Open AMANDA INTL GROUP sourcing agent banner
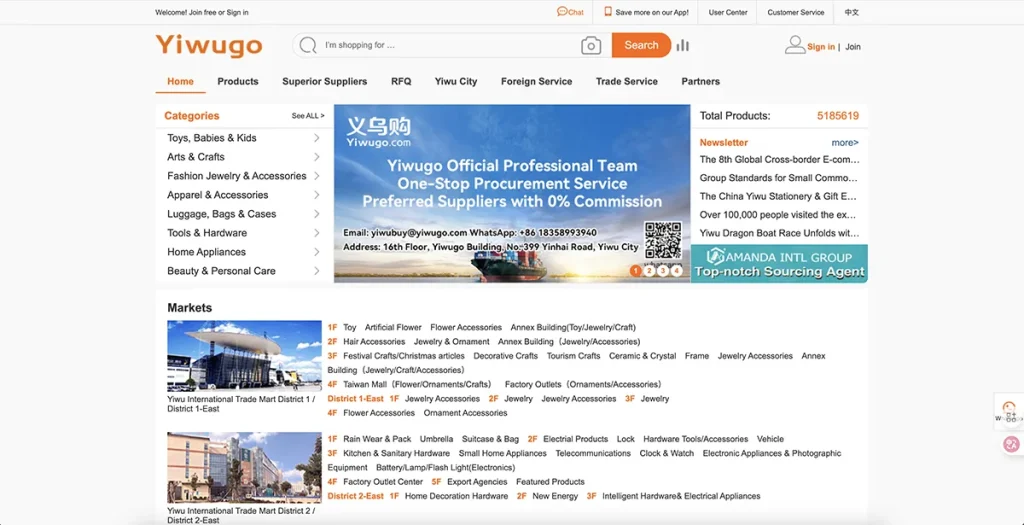The height and width of the screenshot is (525, 1024). pos(779,264)
